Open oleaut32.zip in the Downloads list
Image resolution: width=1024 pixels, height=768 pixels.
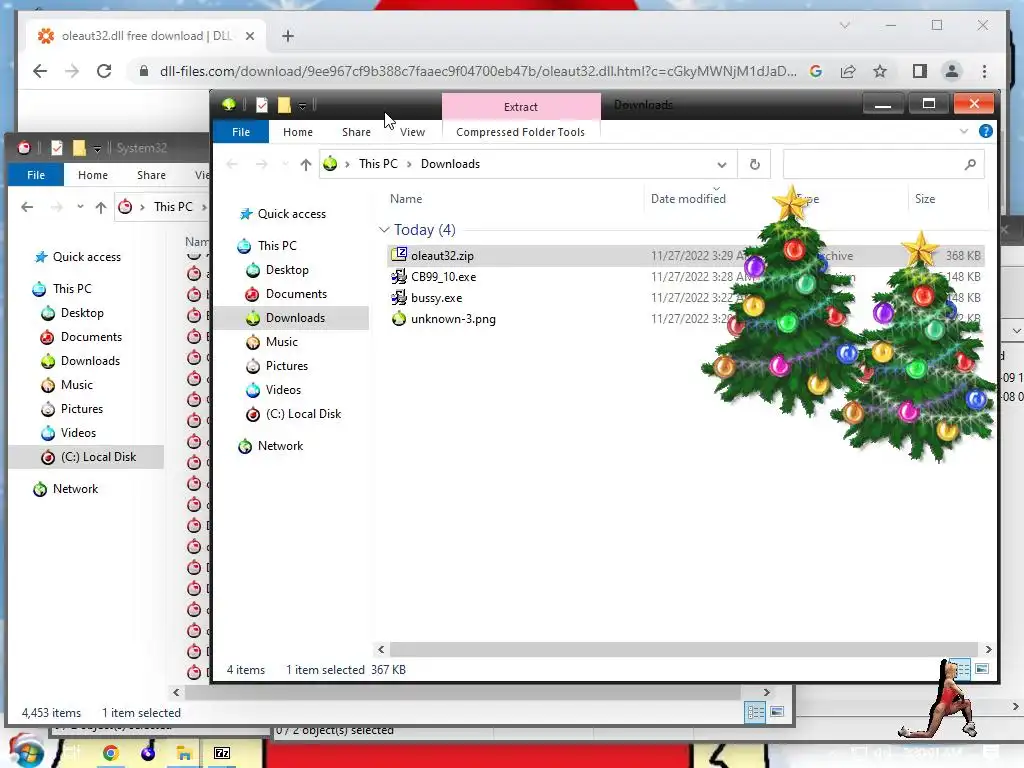pos(442,256)
